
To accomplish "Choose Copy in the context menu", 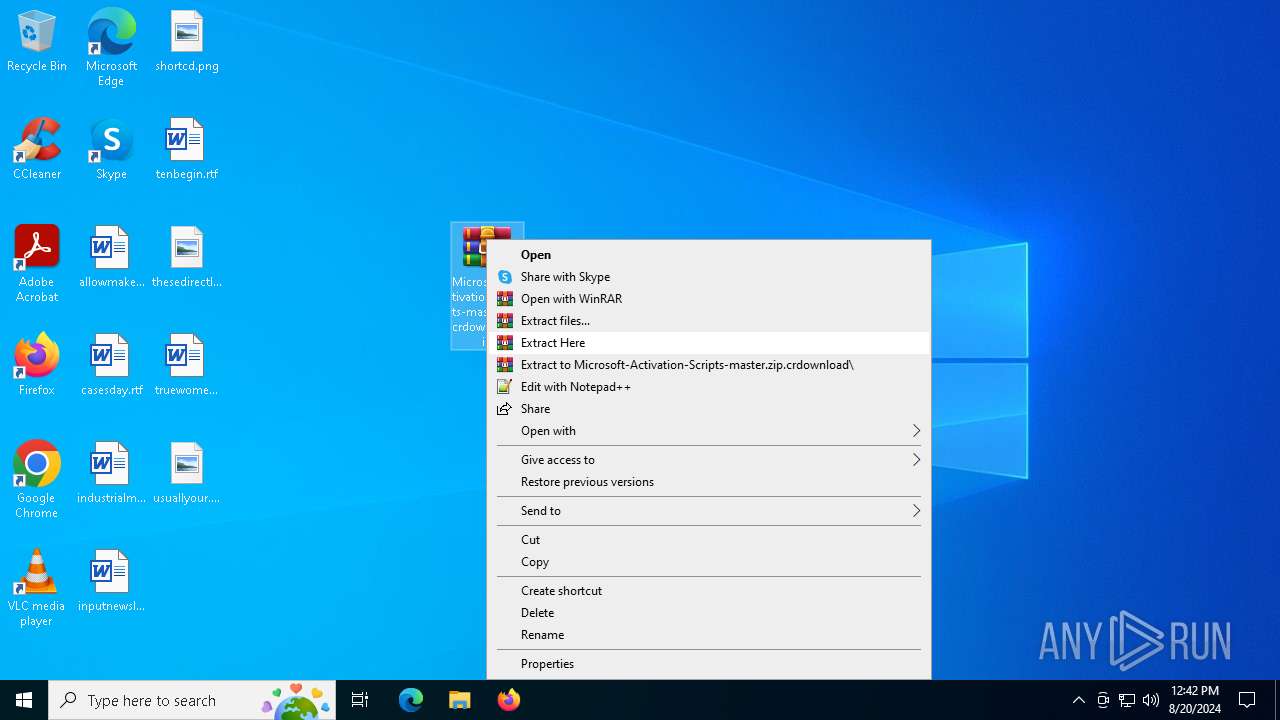I will [708, 562].
